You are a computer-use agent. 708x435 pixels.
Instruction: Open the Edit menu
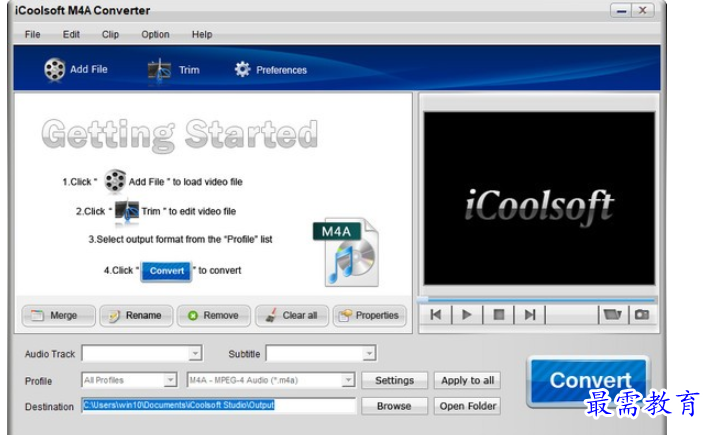[71, 34]
